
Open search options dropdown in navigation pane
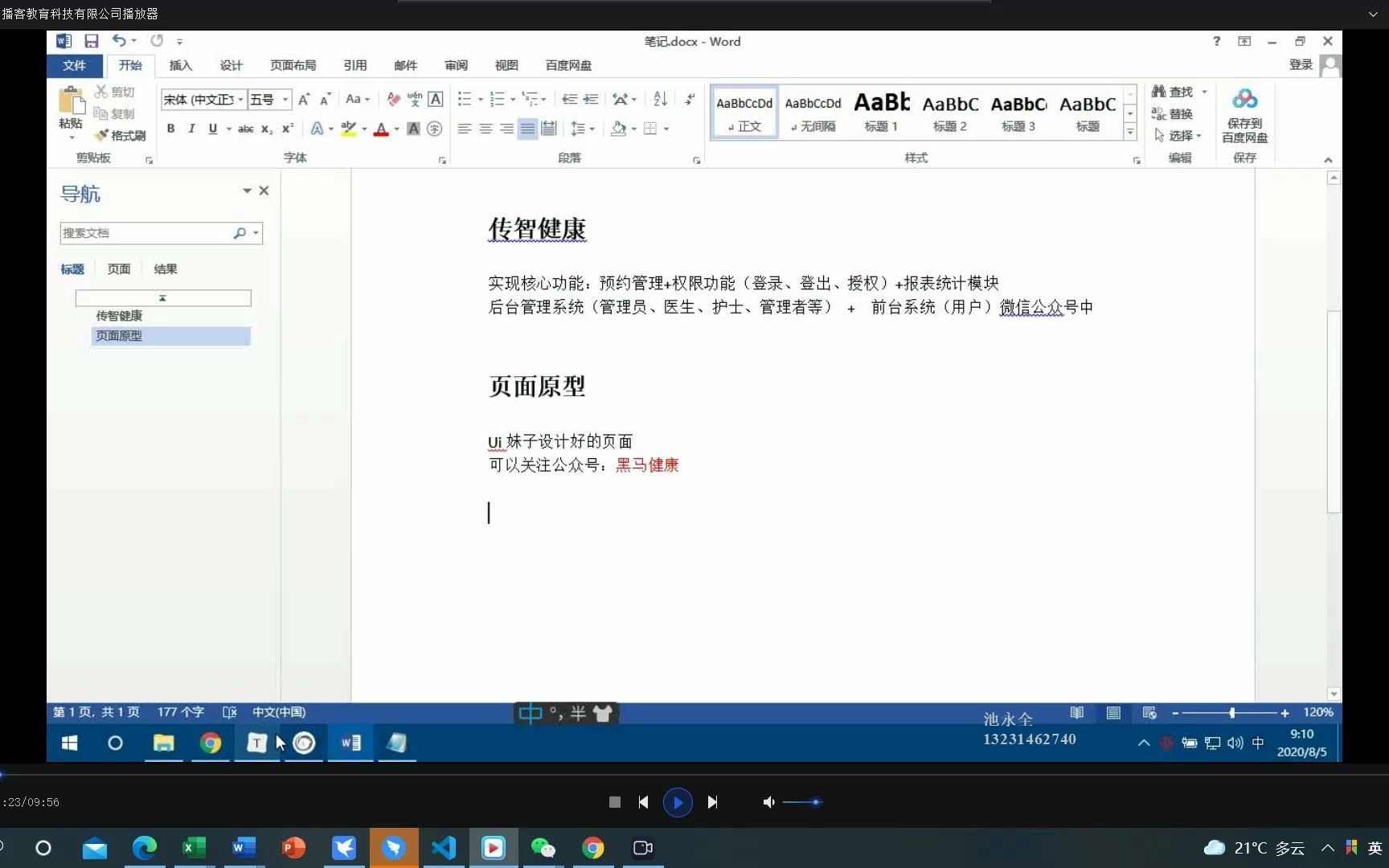pos(256,233)
